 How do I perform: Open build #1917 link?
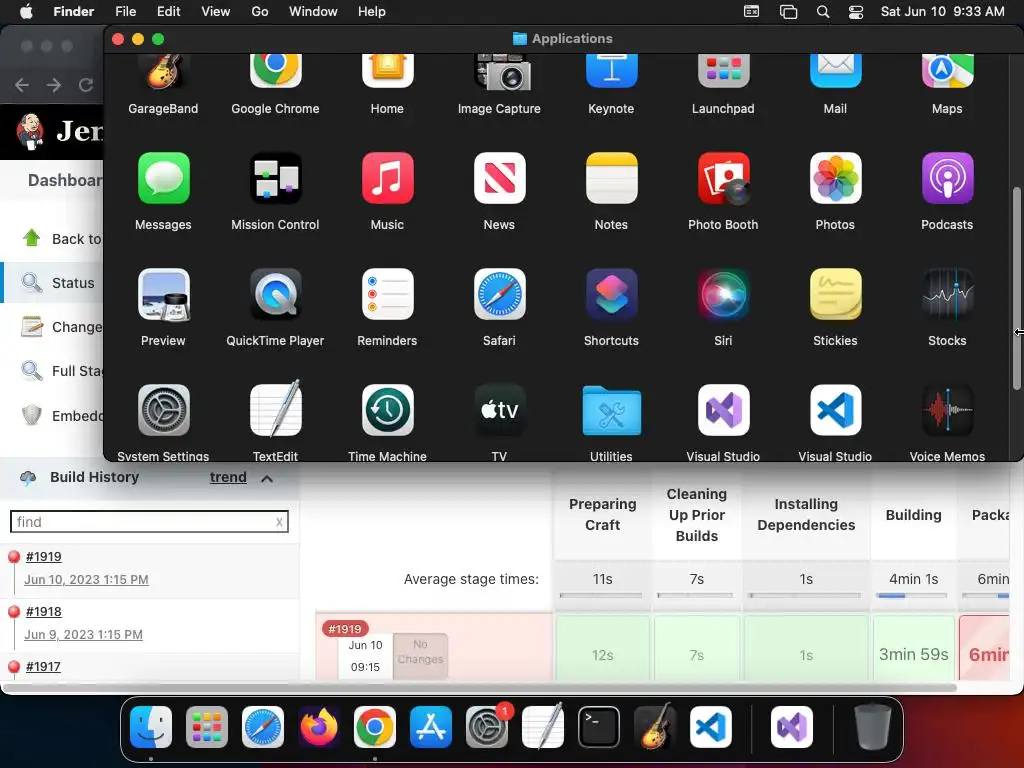tap(43, 666)
